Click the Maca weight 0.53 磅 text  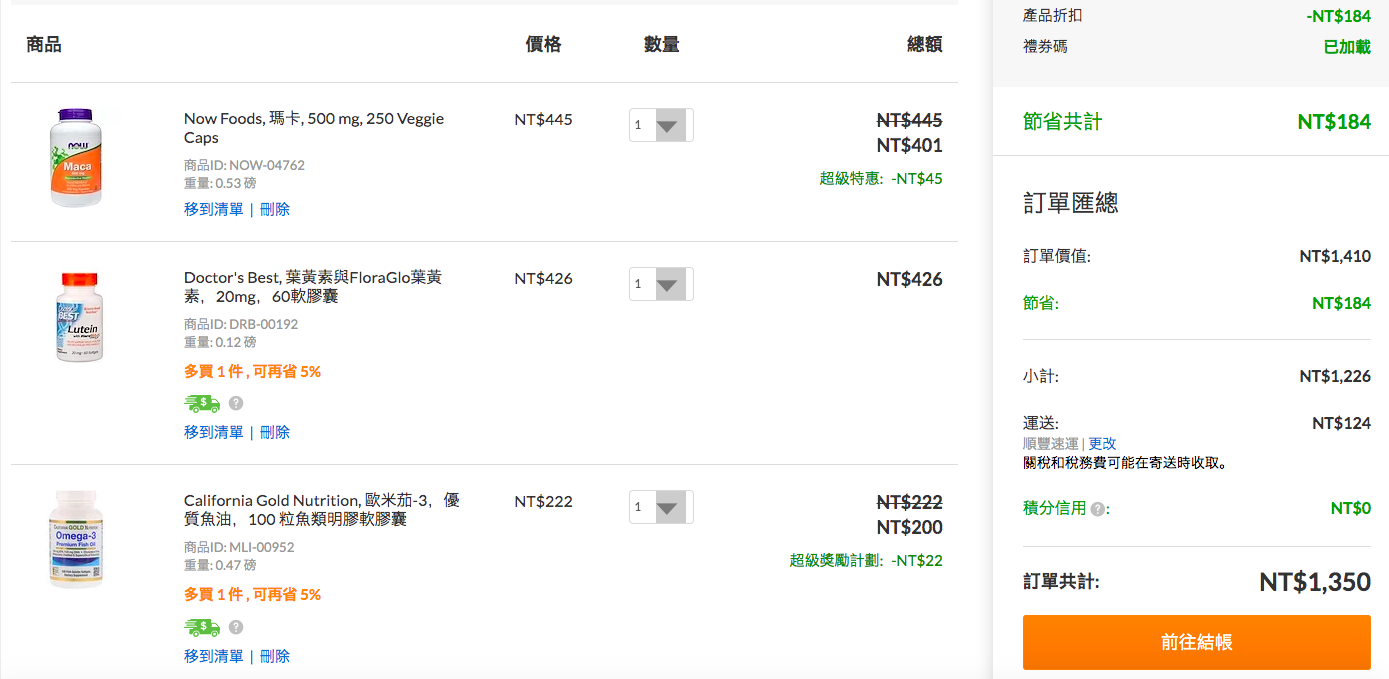(220, 183)
